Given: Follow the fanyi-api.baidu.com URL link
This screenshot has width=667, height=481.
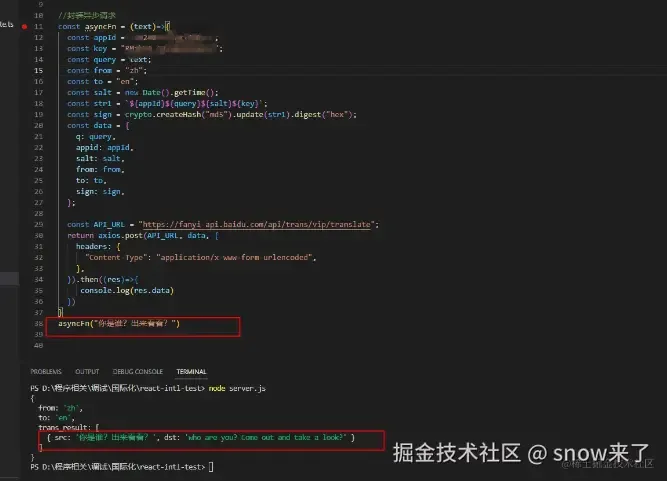Looking at the screenshot, I should 257,225.
